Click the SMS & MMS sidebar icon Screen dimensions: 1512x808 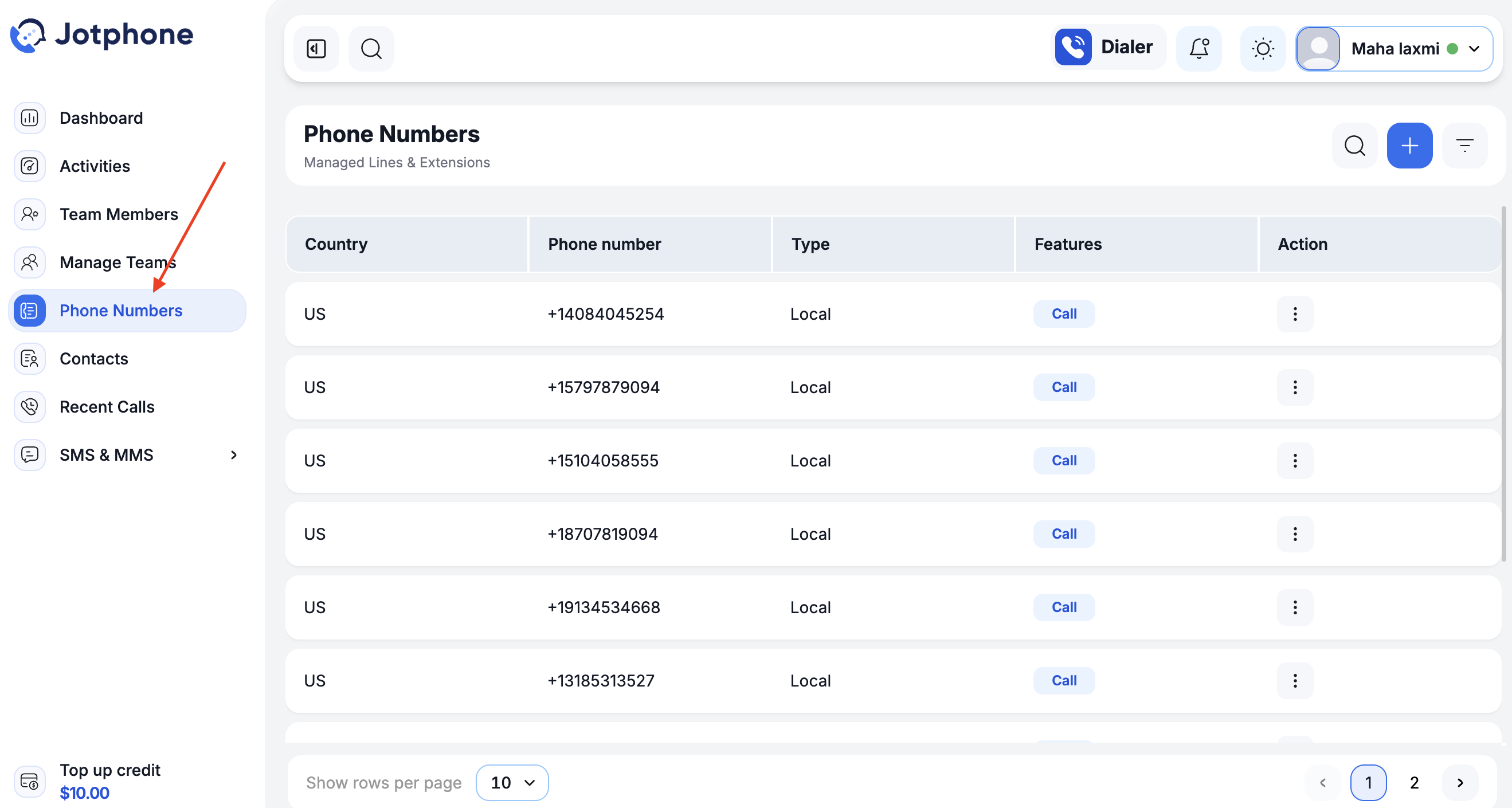click(x=29, y=455)
